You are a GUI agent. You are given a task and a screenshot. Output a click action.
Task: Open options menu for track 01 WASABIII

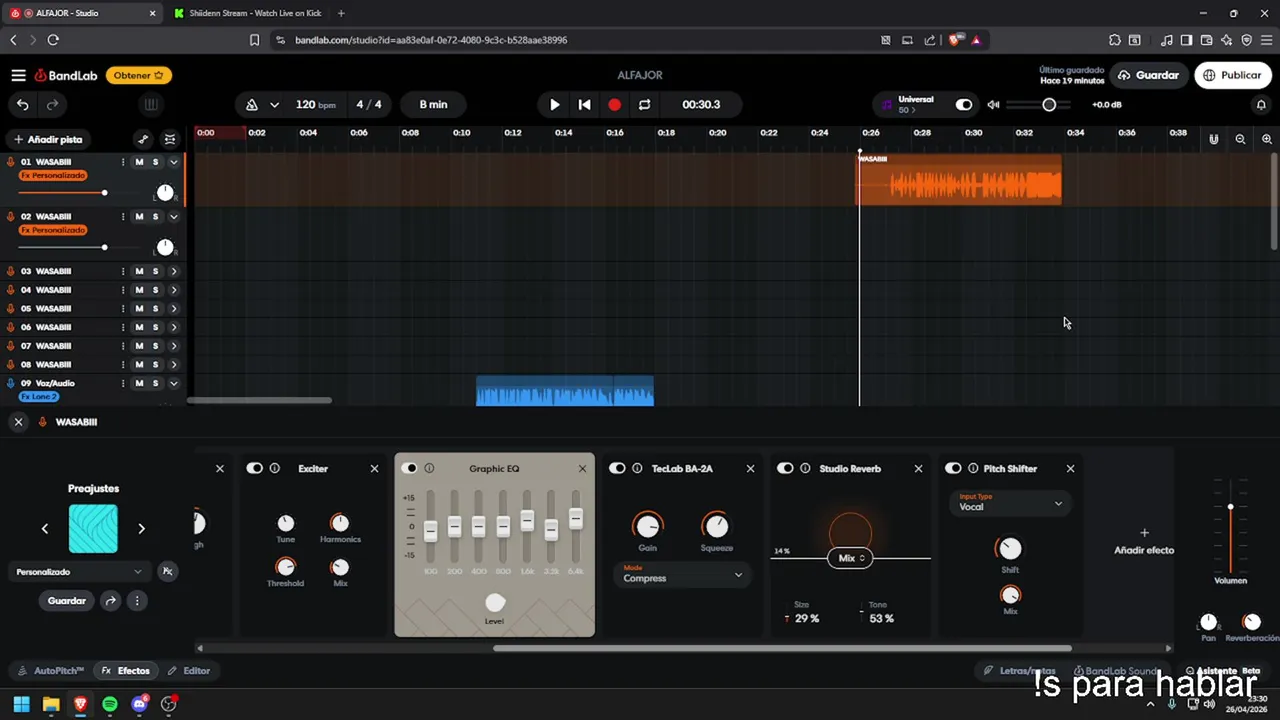point(123,162)
